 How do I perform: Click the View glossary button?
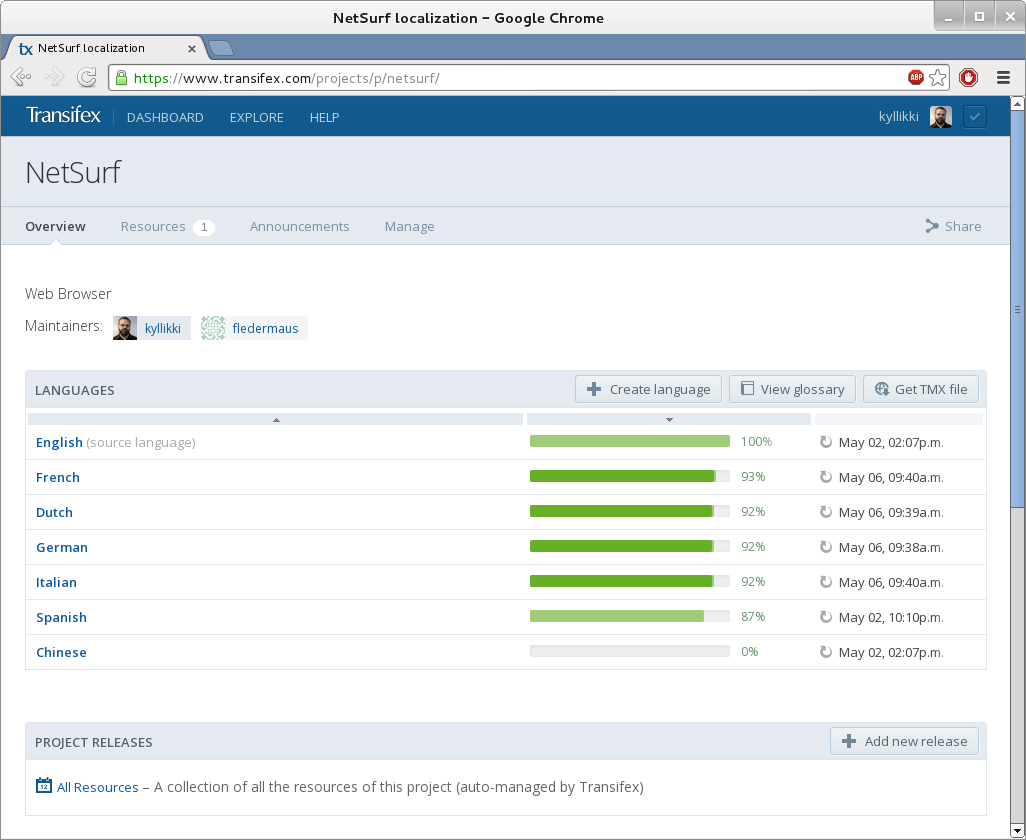(x=792, y=389)
